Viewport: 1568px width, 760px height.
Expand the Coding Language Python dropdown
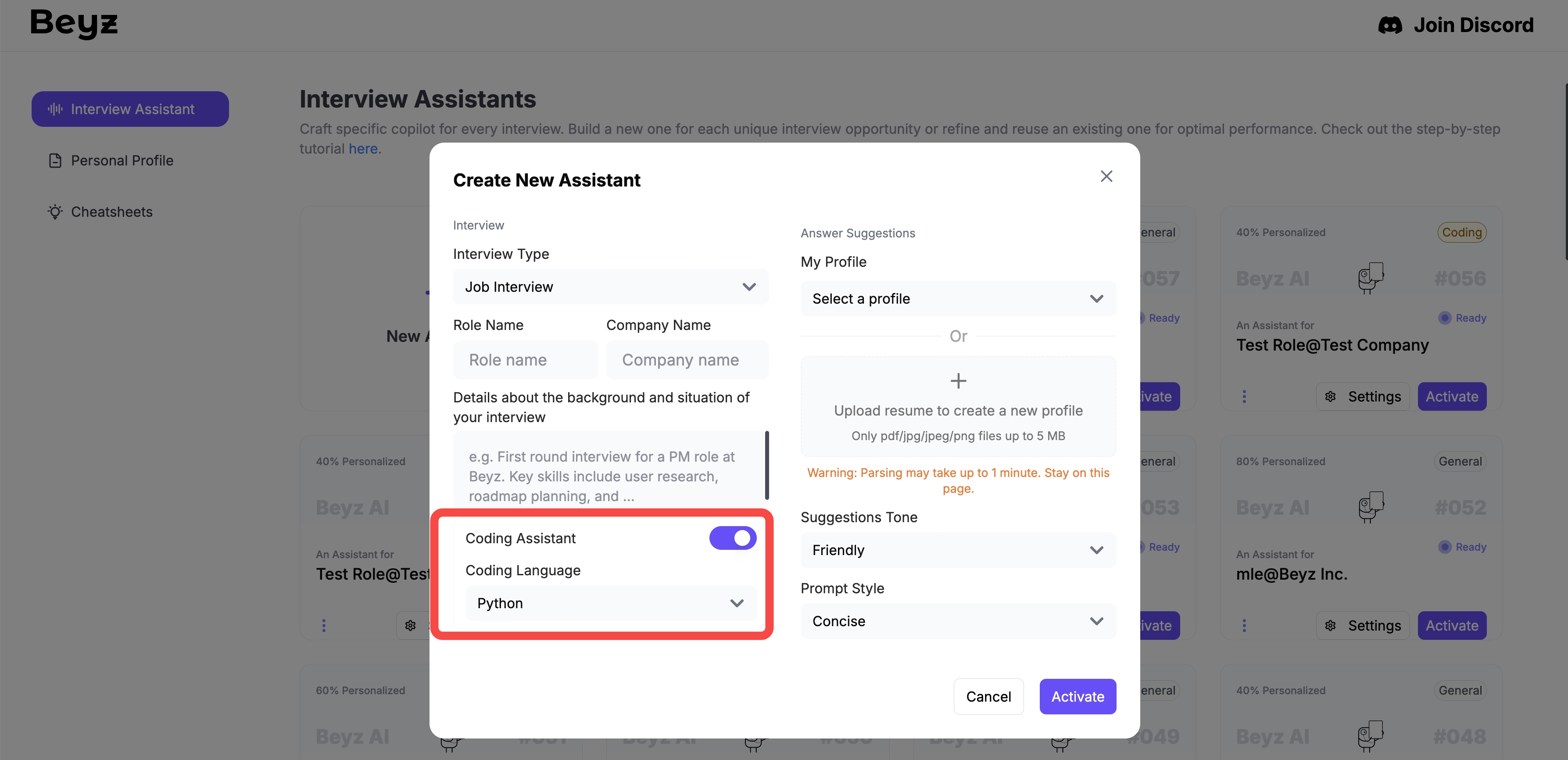click(x=611, y=603)
